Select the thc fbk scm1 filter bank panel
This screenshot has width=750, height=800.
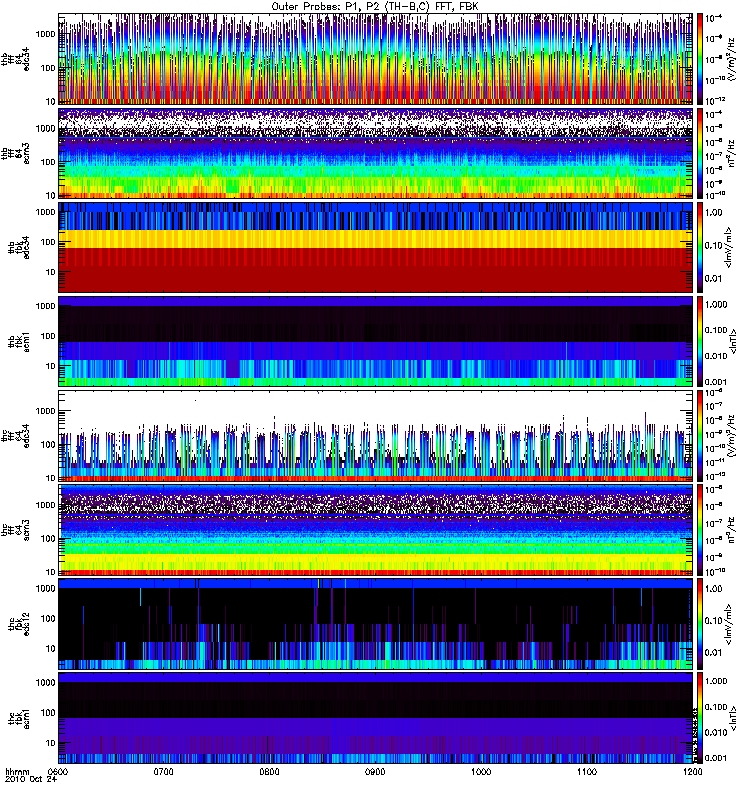click(376, 718)
